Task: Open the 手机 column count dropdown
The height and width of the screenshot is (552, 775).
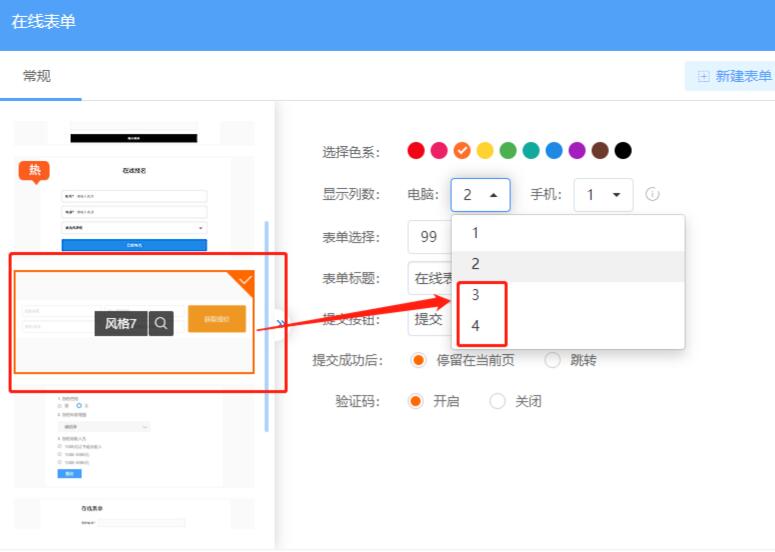Action: point(602,195)
